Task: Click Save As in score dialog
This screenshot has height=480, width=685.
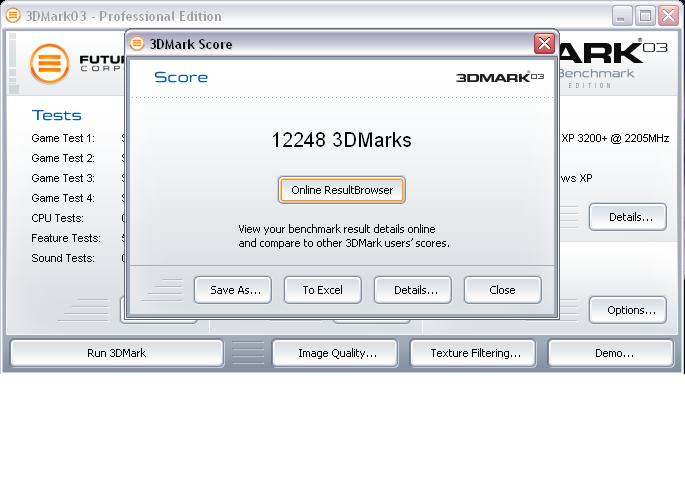Action: [233, 290]
